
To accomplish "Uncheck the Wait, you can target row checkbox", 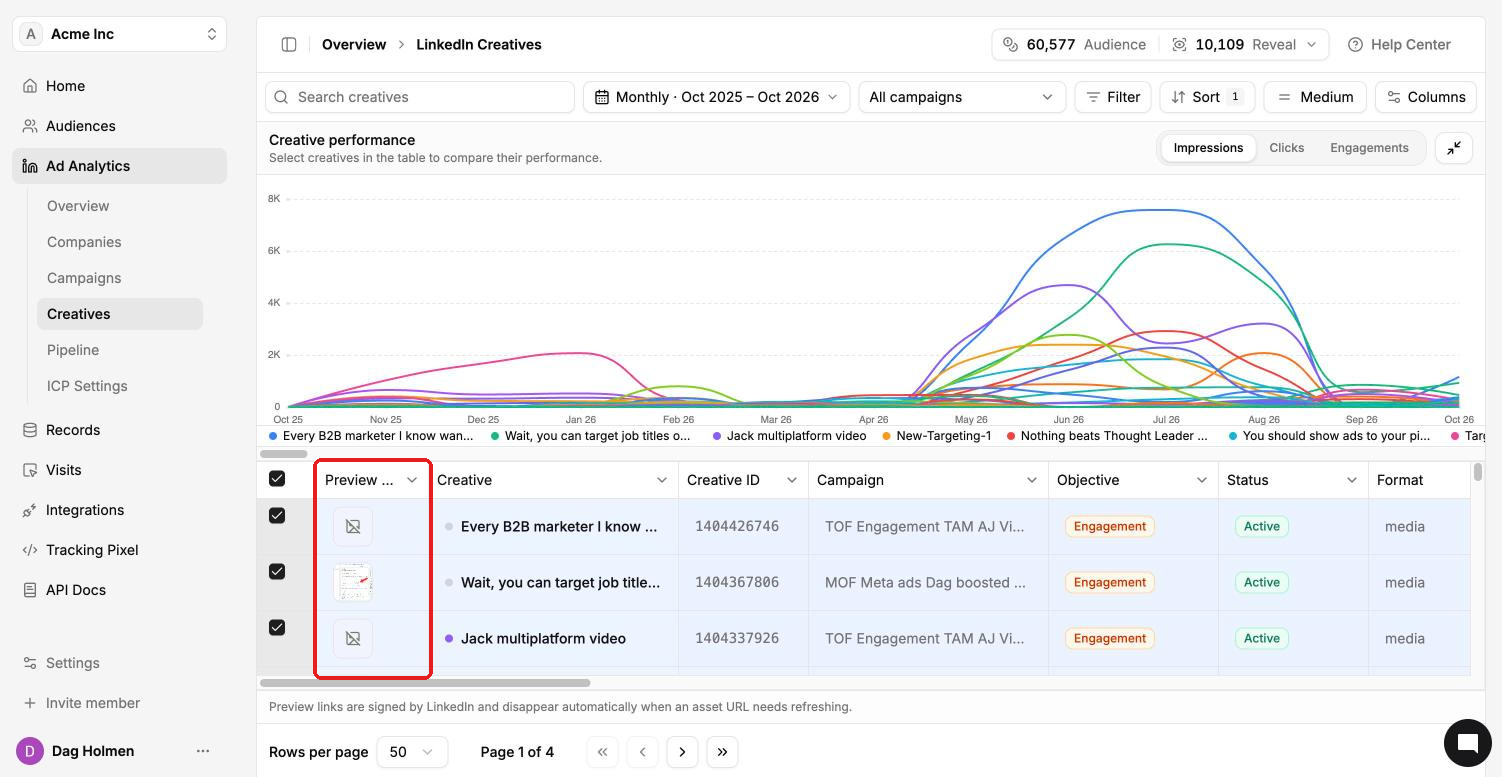I will (x=277, y=572).
